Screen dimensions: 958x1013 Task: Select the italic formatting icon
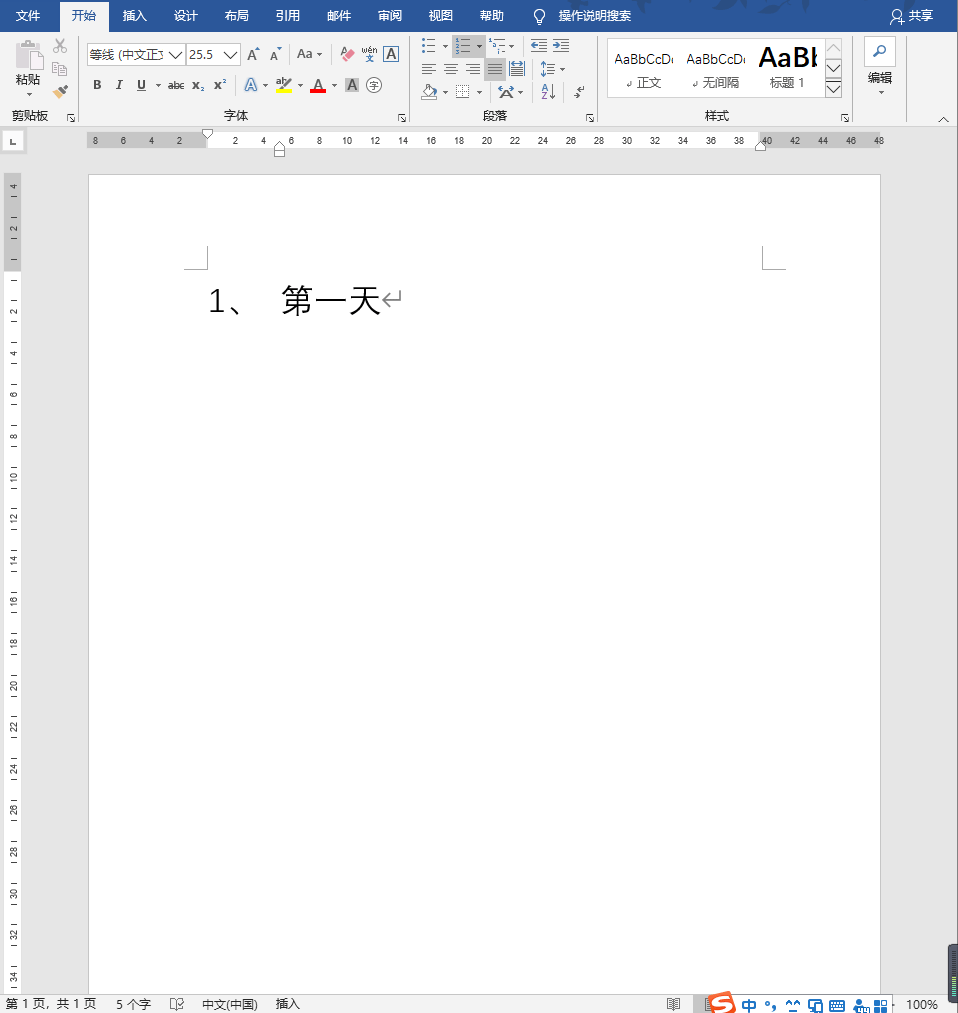[x=119, y=85]
